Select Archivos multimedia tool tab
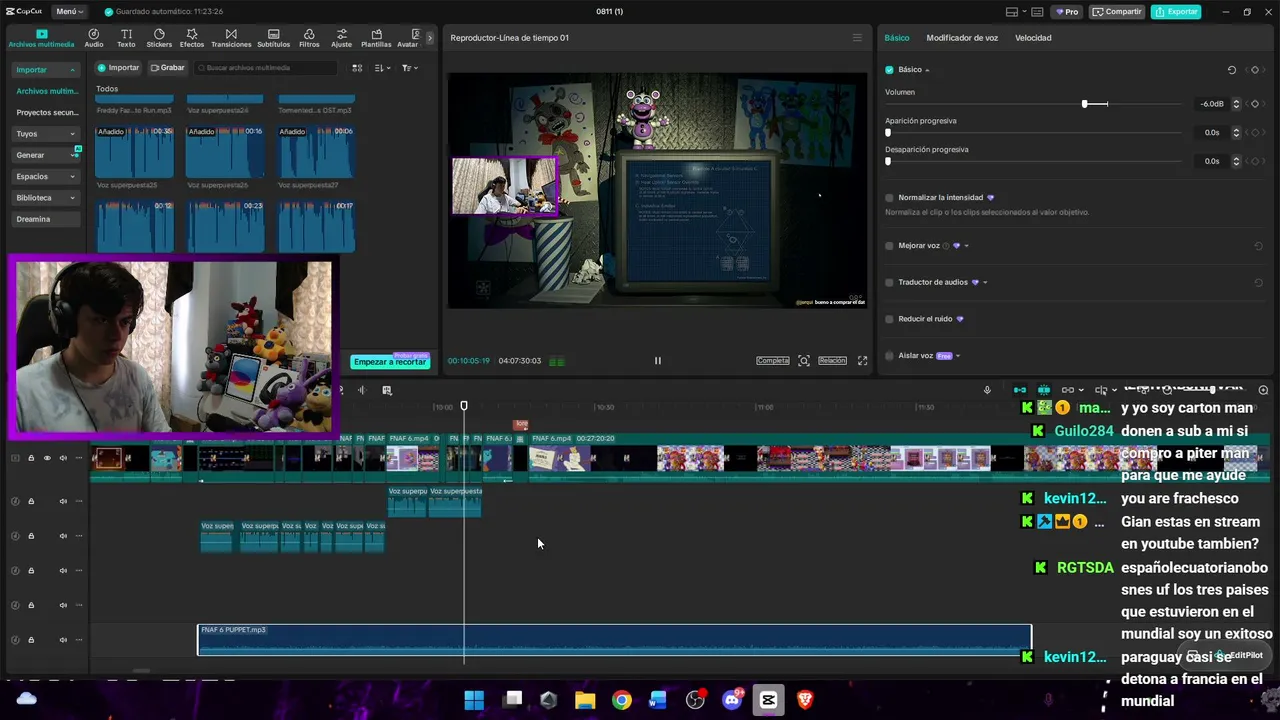 [41, 38]
